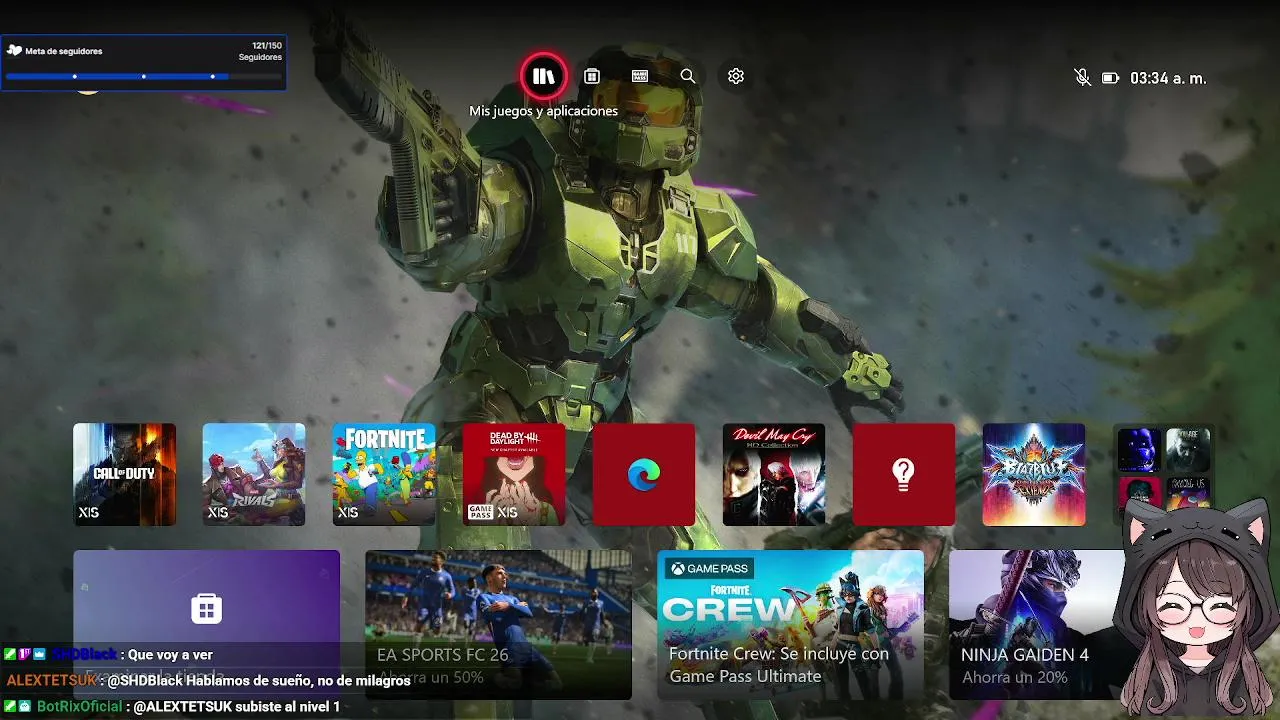This screenshot has height=720, width=1280.
Task: Open My games and apps library icon
Action: (544, 76)
